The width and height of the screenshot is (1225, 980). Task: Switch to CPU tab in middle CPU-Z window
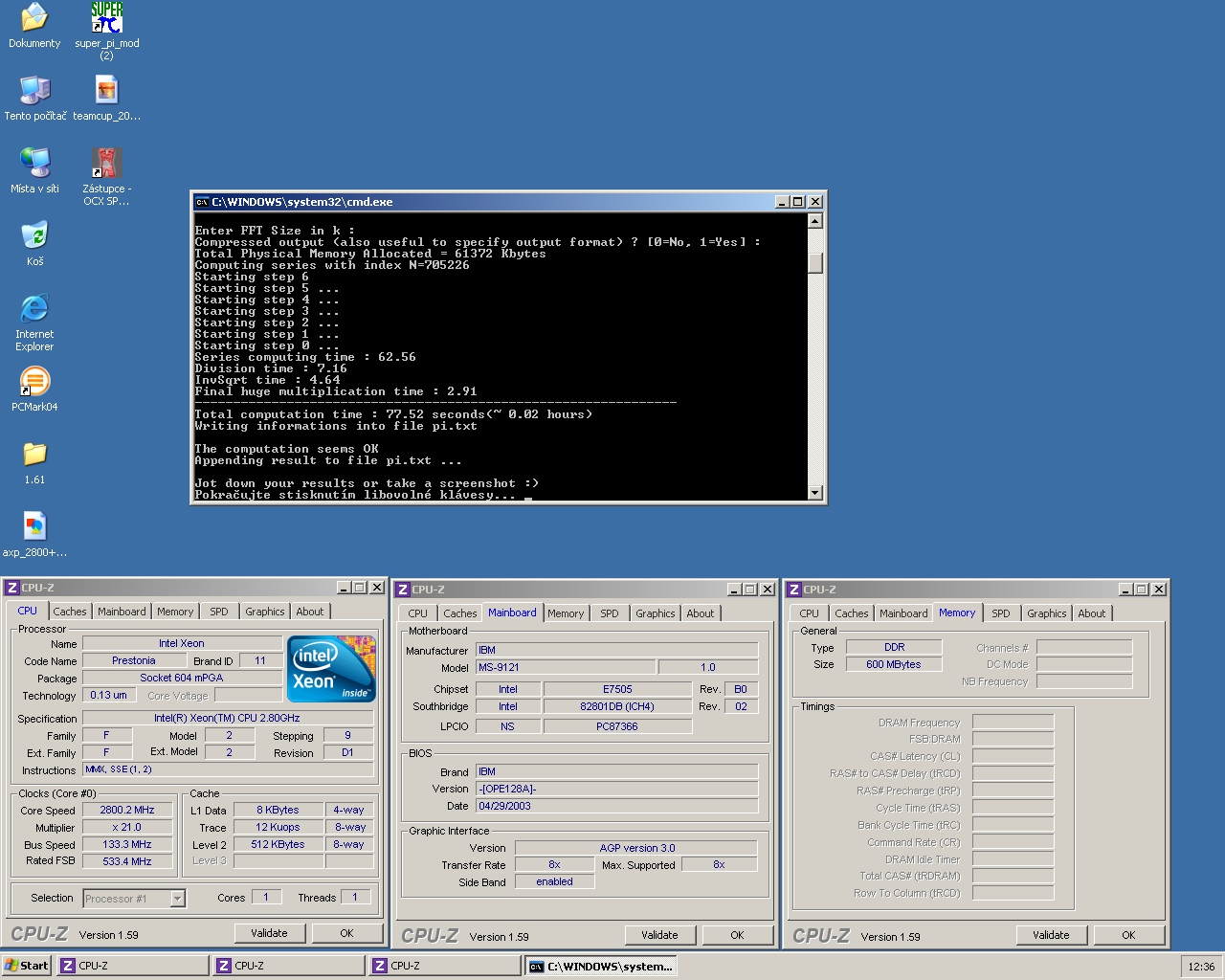(x=418, y=613)
